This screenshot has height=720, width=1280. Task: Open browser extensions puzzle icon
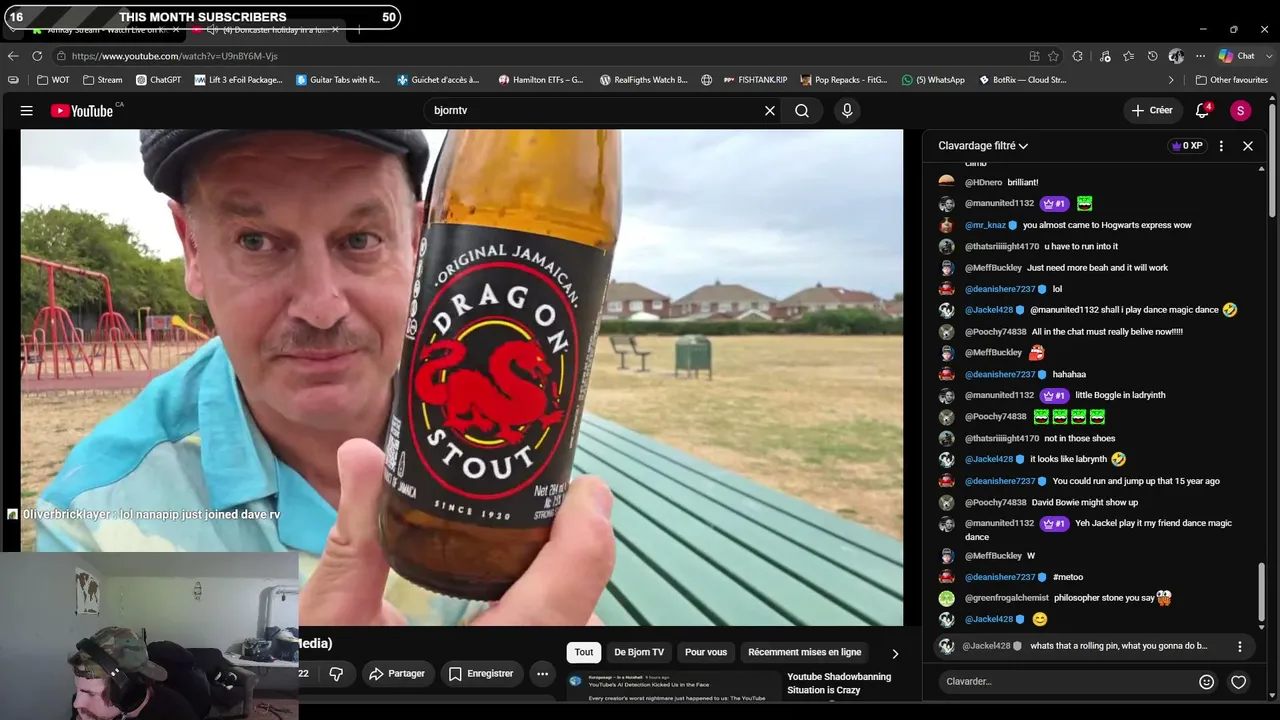[x=1078, y=56]
